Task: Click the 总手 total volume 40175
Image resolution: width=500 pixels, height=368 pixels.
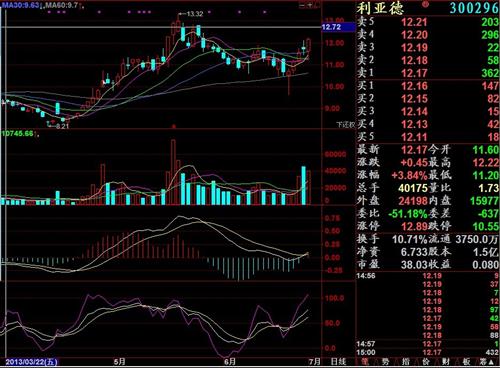Action: click(413, 188)
